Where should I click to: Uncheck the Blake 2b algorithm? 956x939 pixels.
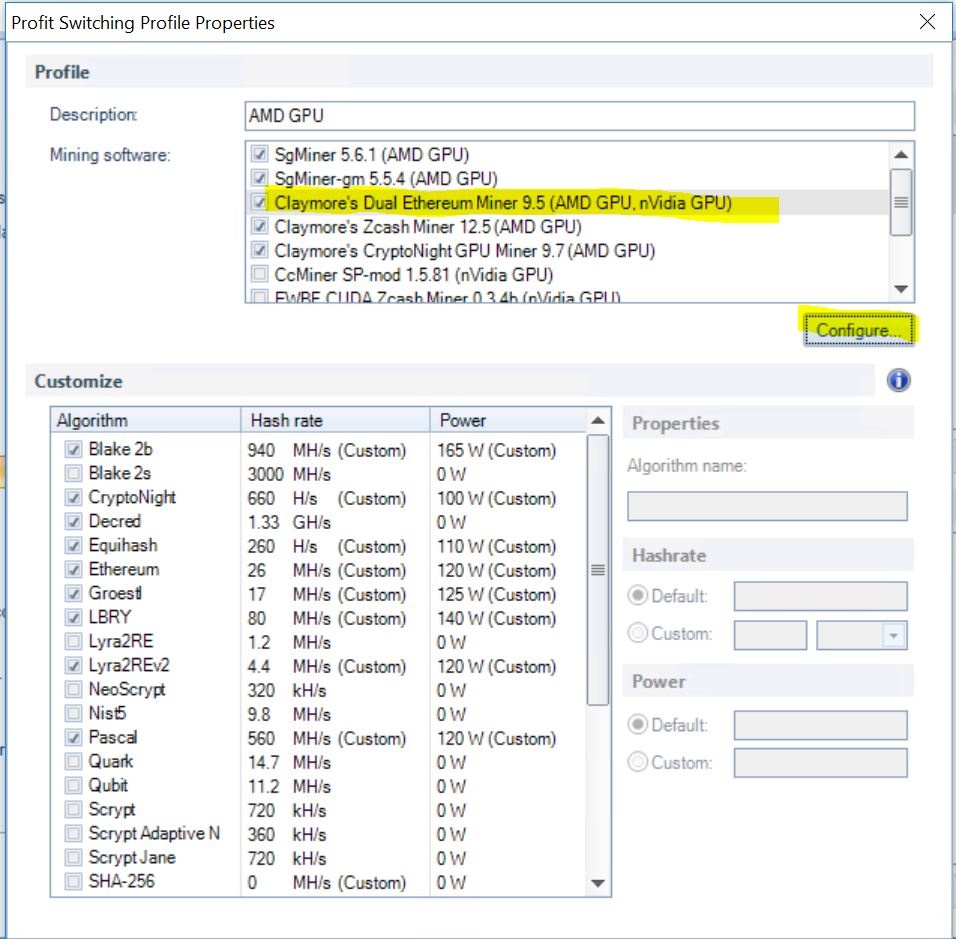click(x=73, y=449)
